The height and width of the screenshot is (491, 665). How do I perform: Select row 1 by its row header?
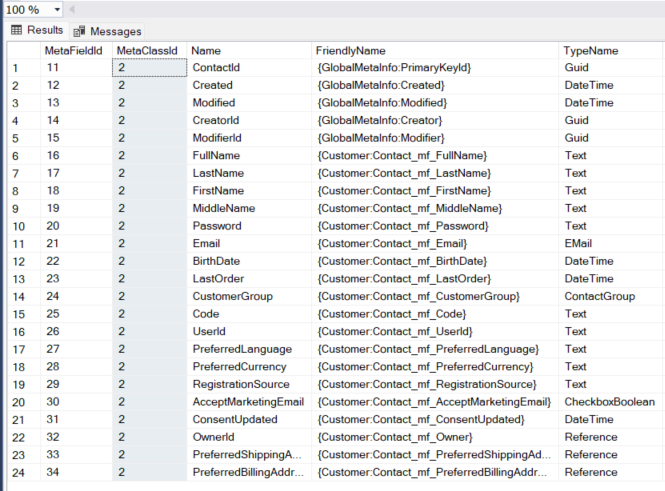[20, 68]
